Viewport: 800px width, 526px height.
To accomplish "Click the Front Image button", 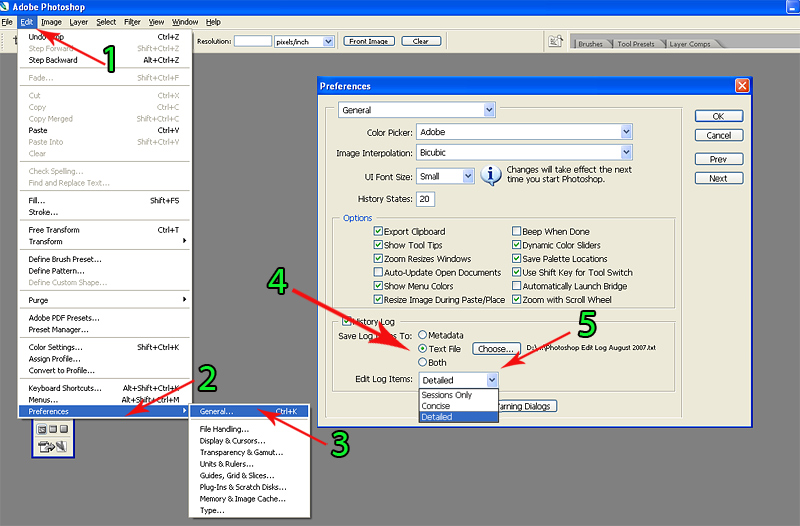I will coord(369,41).
